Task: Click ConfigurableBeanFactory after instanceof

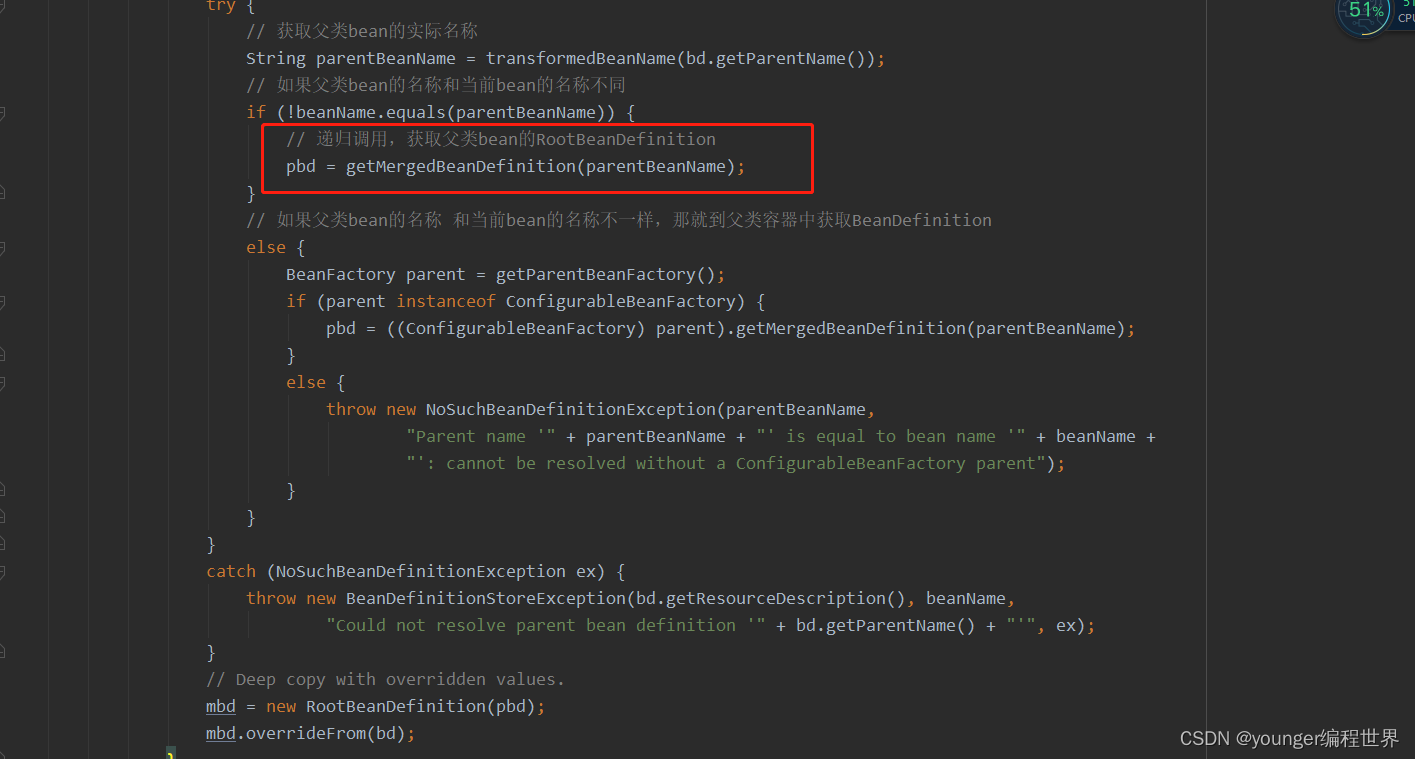Action: [x=621, y=301]
